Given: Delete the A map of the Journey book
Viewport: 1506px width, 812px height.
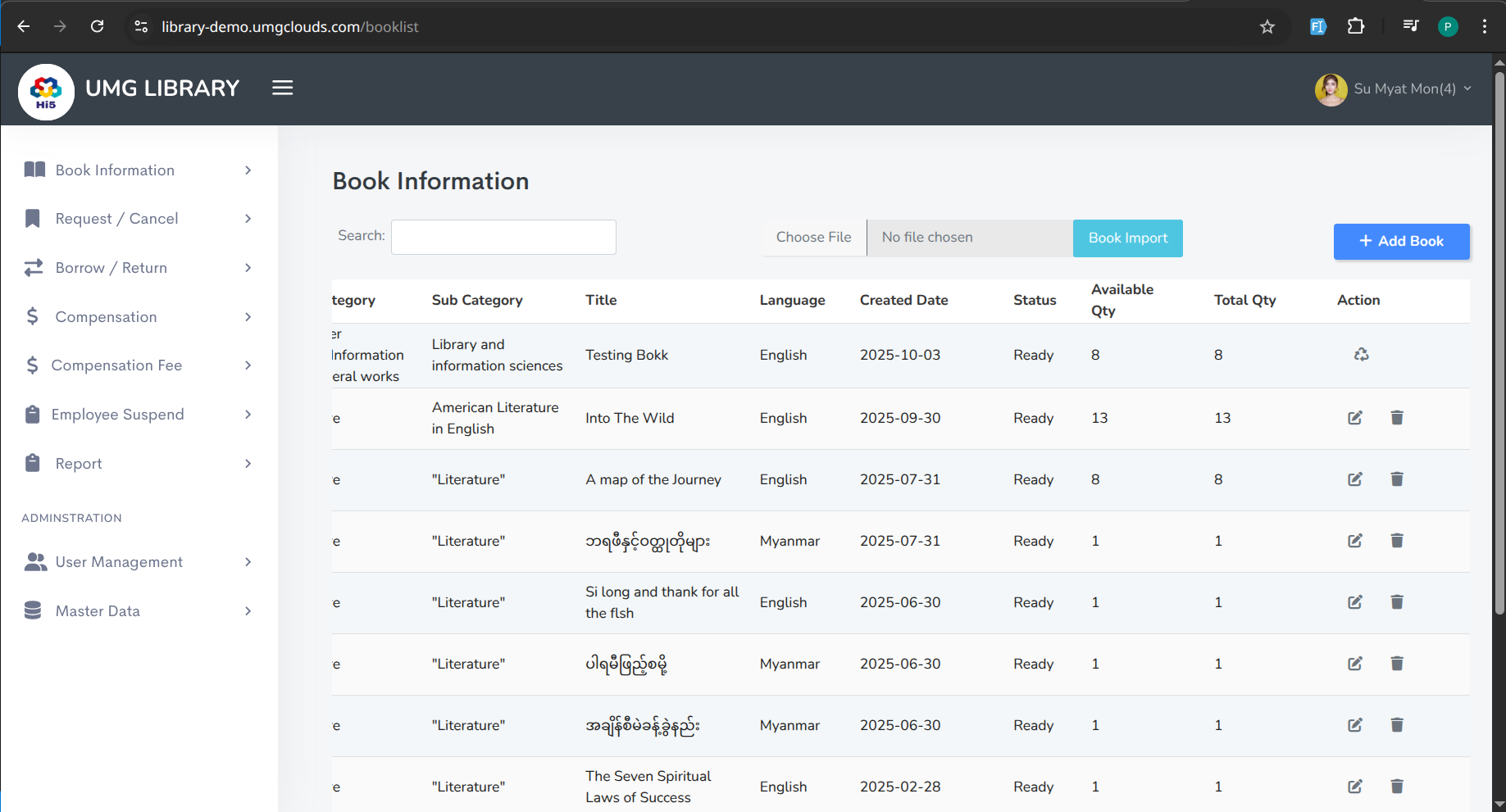Looking at the screenshot, I should coord(1397,479).
